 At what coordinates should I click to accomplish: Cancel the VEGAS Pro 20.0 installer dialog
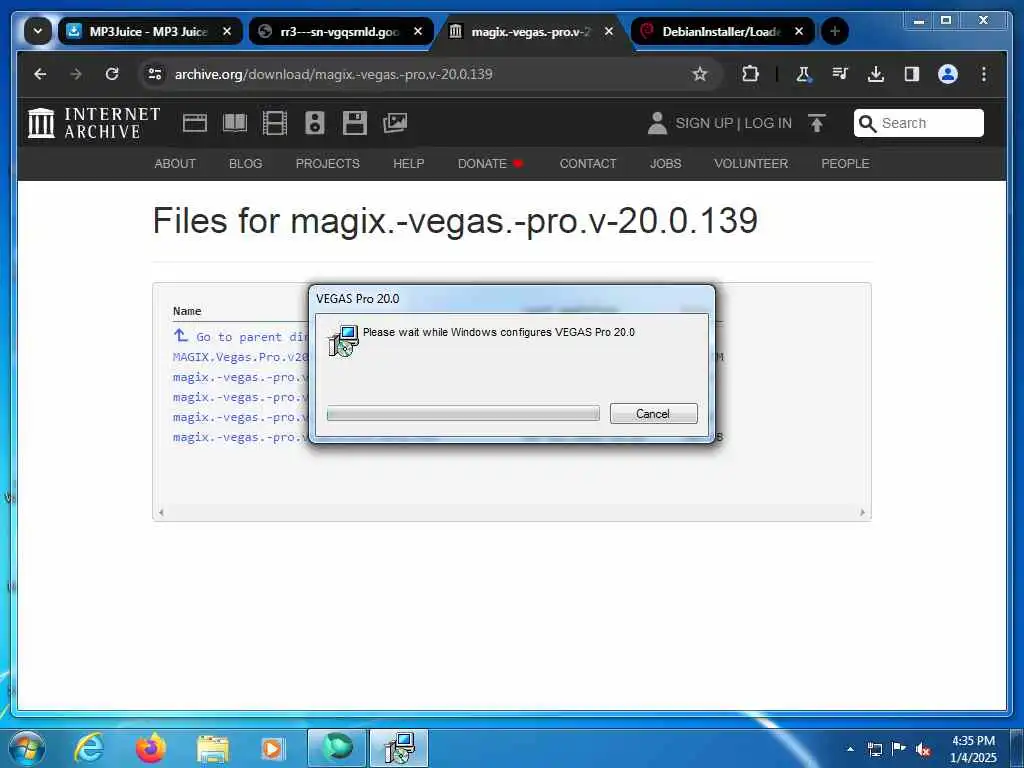pos(653,413)
